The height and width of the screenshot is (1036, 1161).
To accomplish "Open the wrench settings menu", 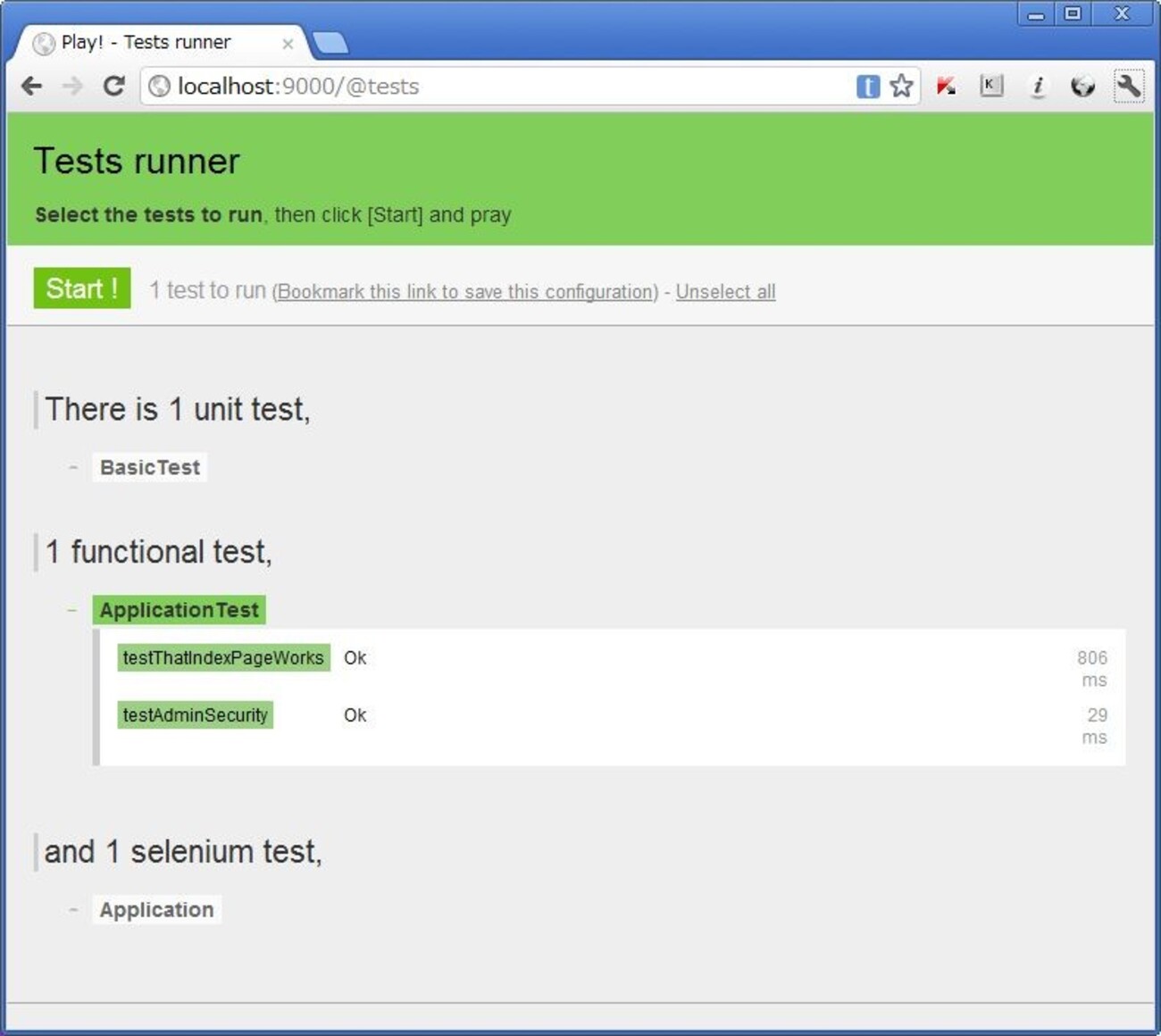I will point(1128,86).
